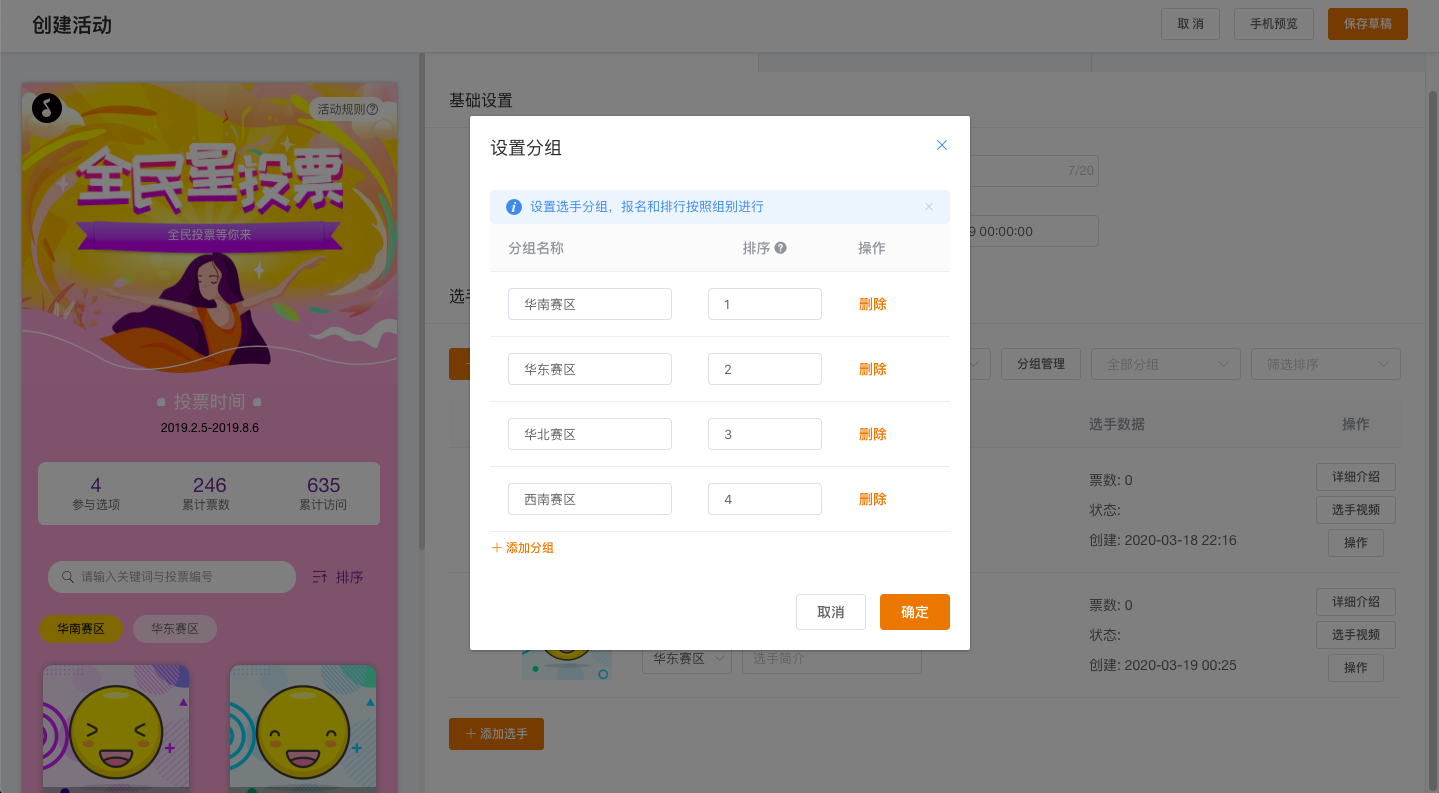Delete the 西南赛区 group
The height and width of the screenshot is (793, 1439).
872,499
